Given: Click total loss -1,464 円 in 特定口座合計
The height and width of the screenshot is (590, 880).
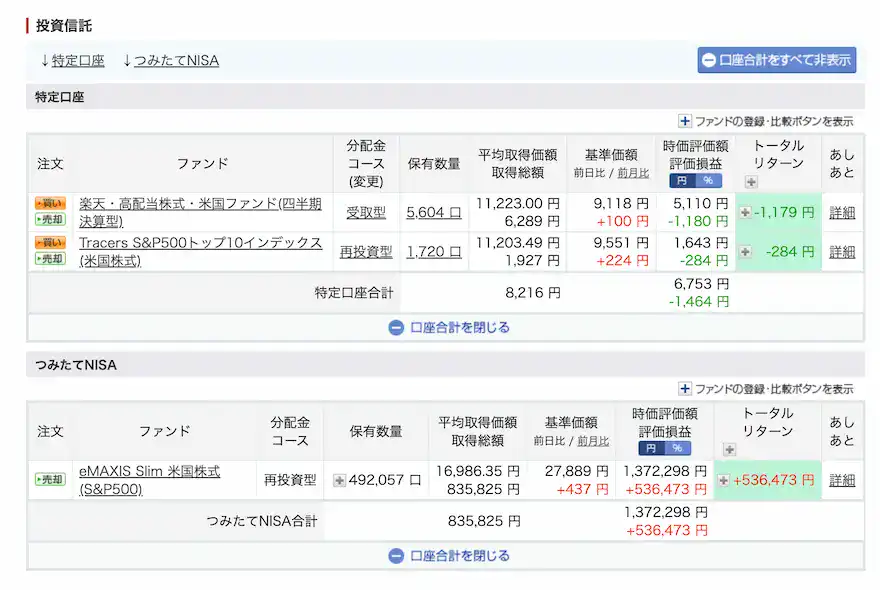Looking at the screenshot, I should tap(698, 301).
